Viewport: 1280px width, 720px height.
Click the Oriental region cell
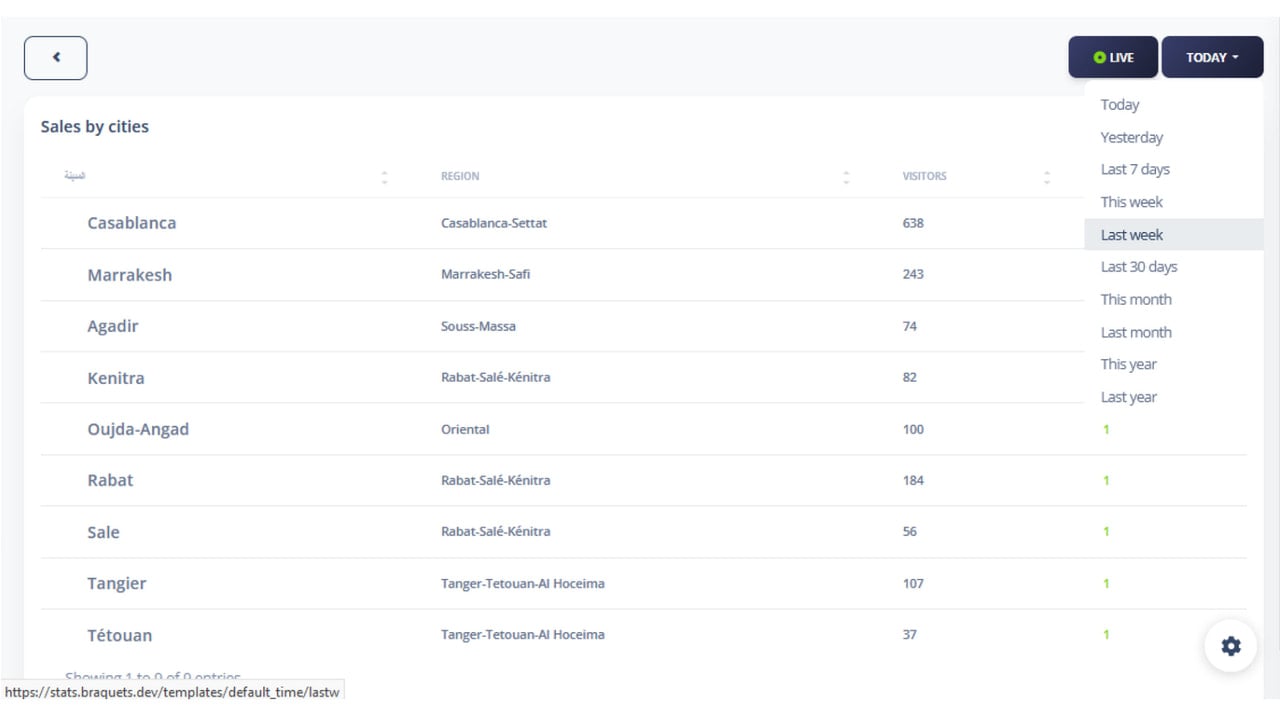click(465, 429)
